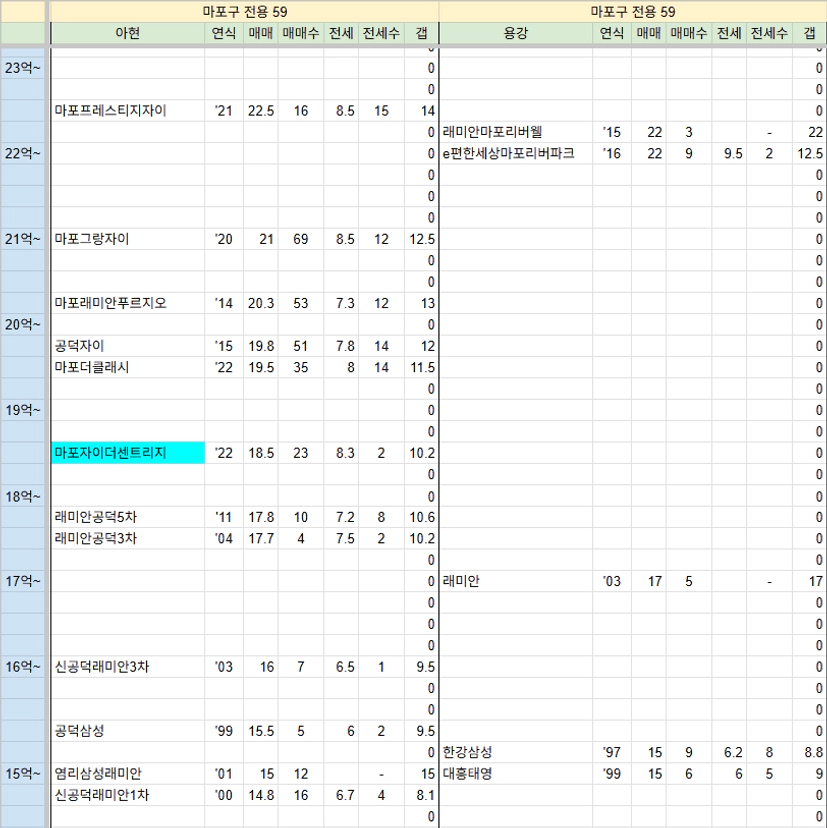Screen dimensions: 827x828
Task: Click 갭 header in the 아현 table
Action: click(421, 33)
